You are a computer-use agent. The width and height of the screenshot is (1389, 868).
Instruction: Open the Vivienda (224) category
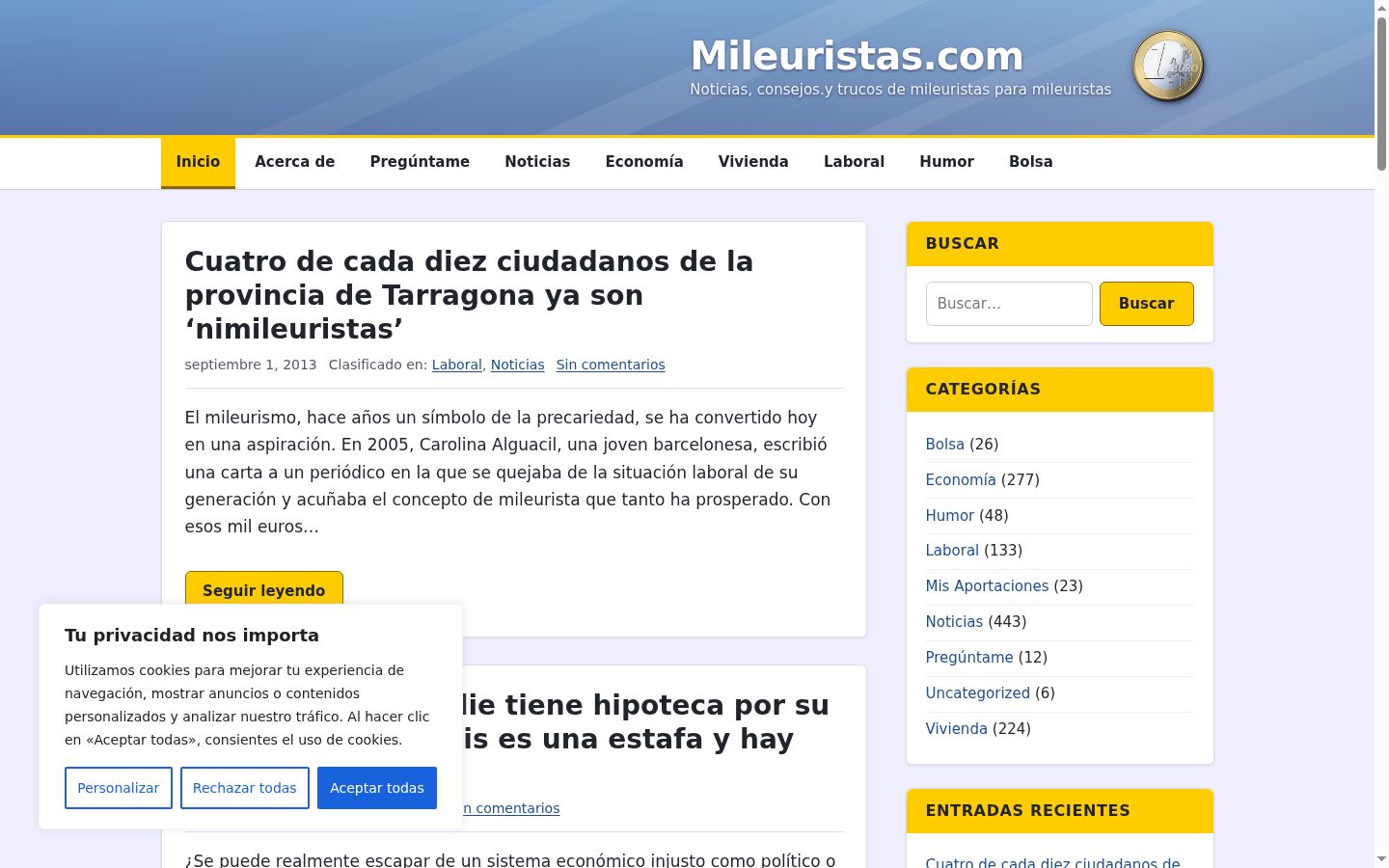click(x=957, y=729)
